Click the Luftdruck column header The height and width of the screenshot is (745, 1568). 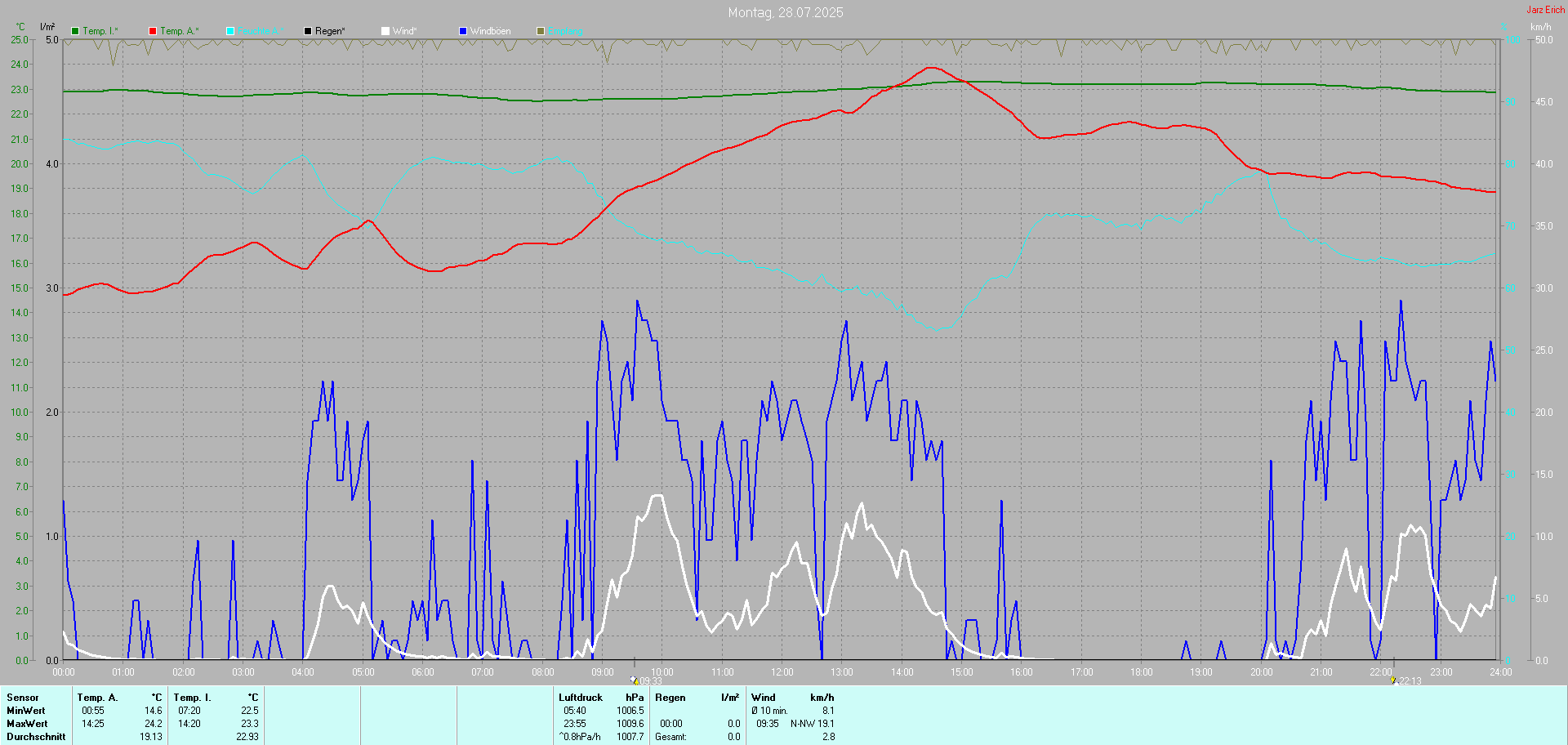(x=581, y=698)
